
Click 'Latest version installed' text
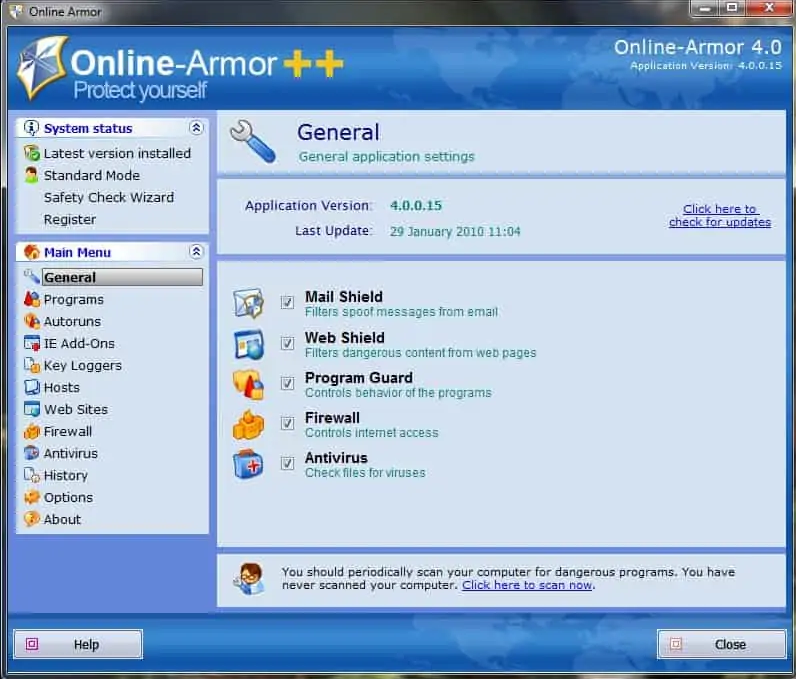click(x=117, y=153)
